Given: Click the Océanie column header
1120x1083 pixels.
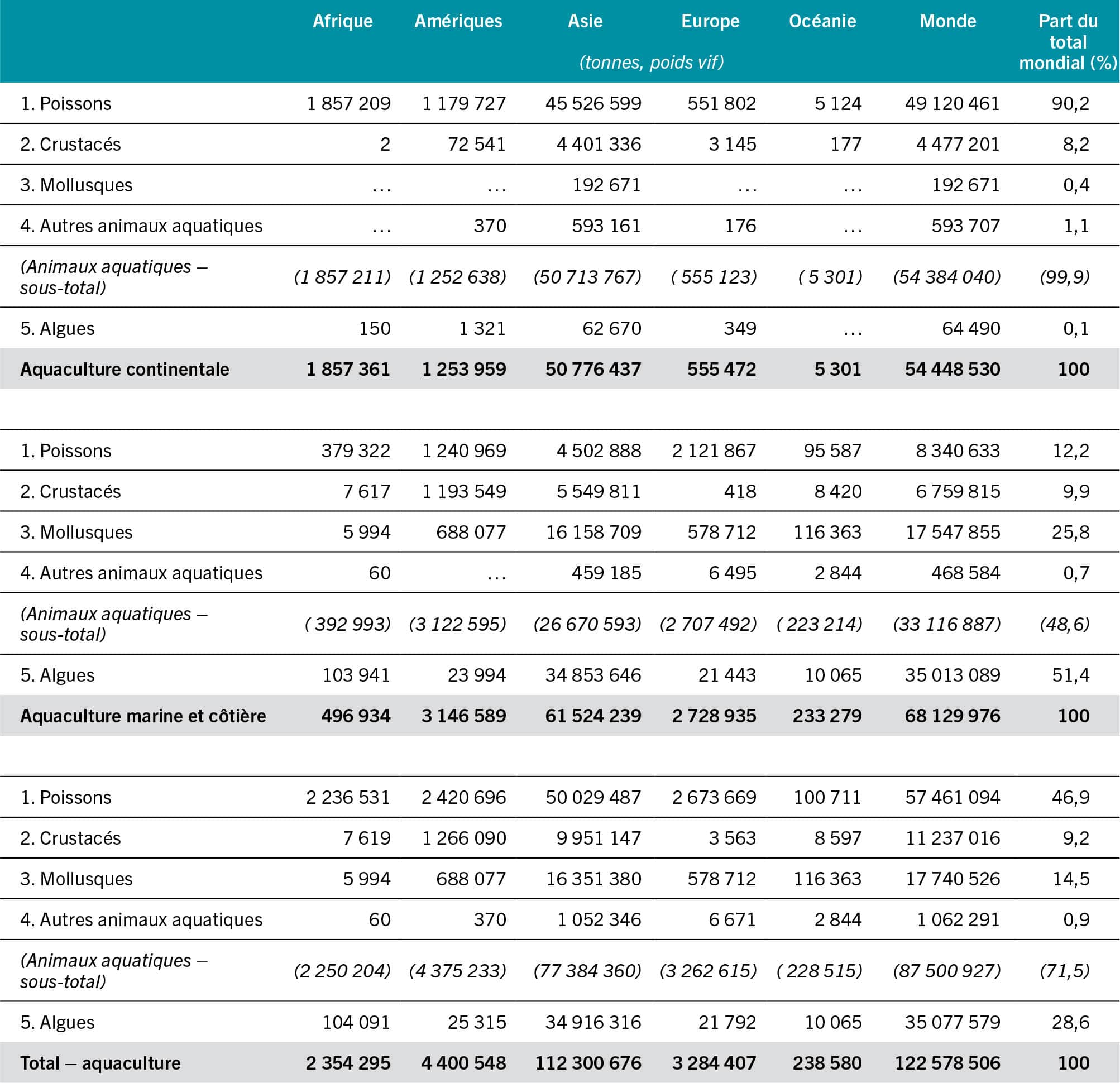Looking at the screenshot, I should click(x=822, y=21).
